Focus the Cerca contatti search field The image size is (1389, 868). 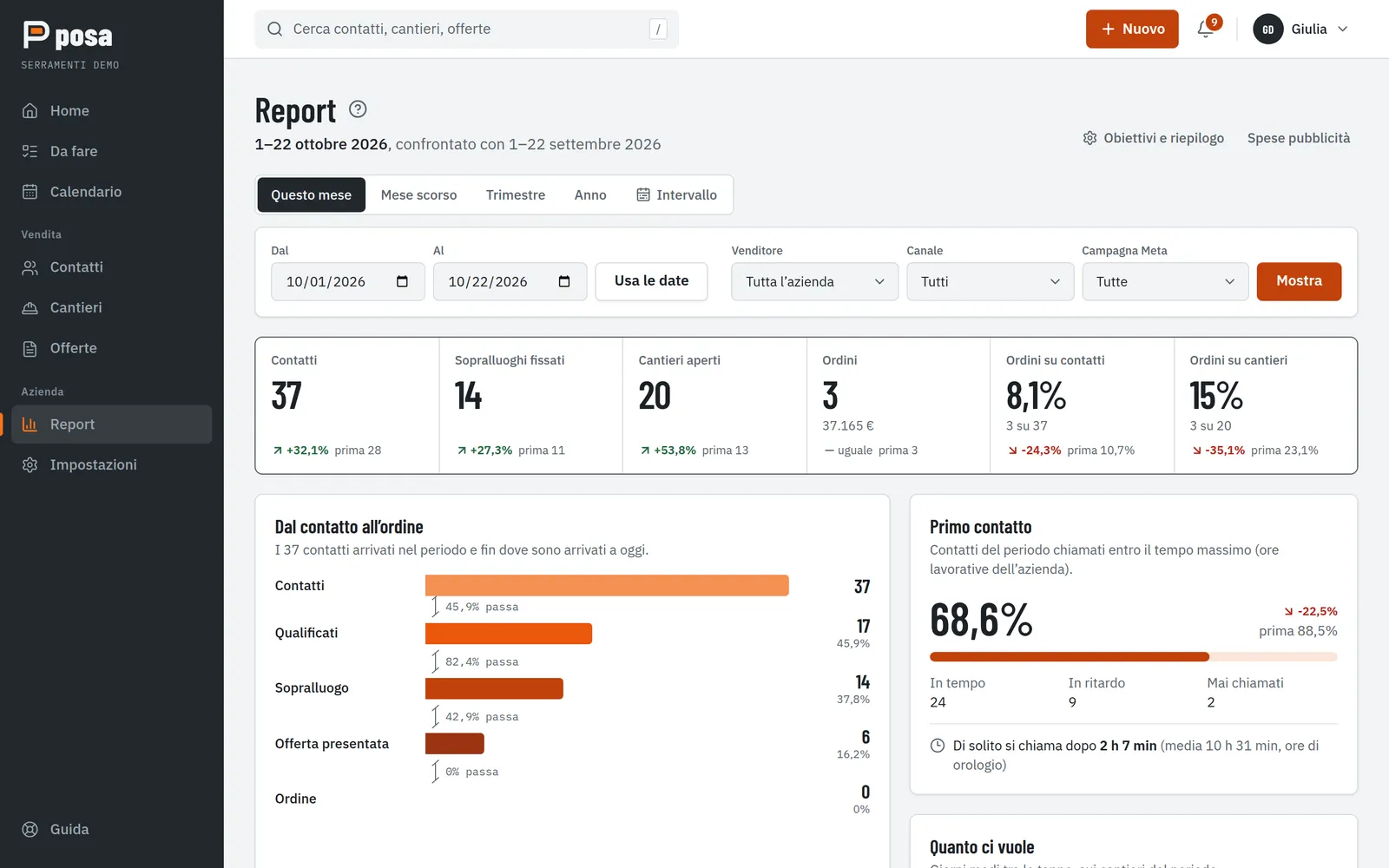(x=467, y=29)
